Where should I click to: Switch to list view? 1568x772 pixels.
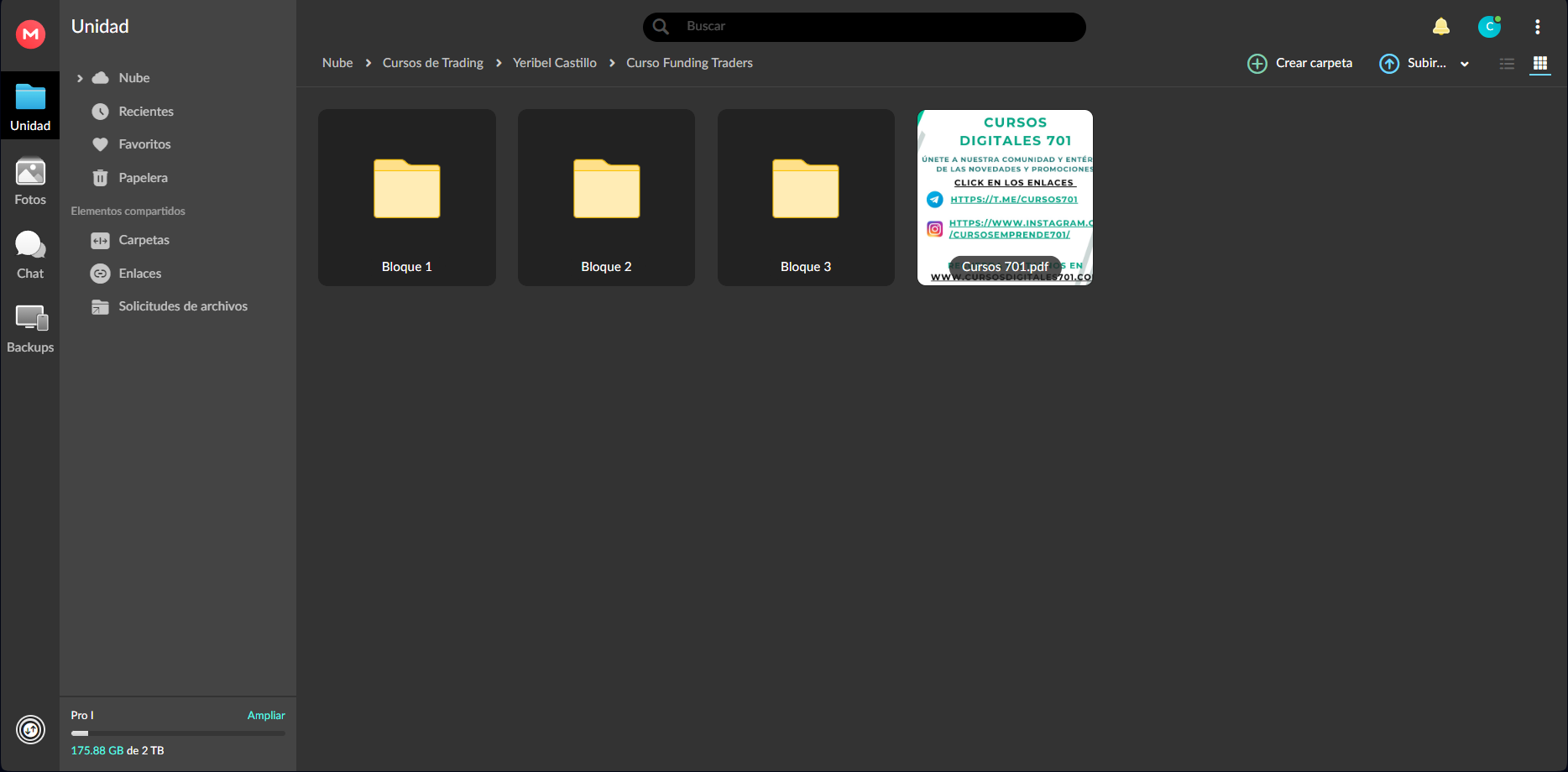pos(1508,64)
